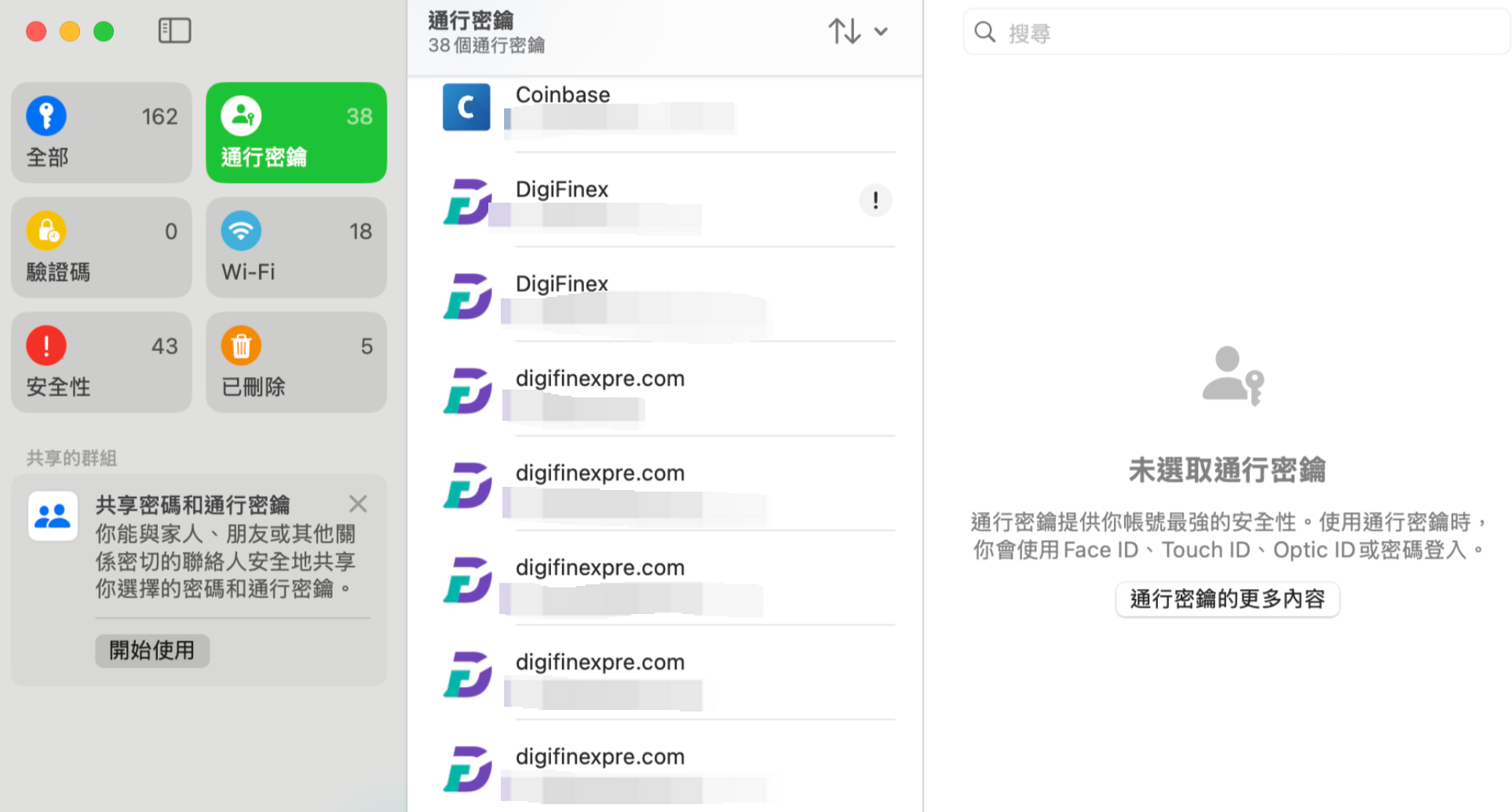Expand the sort menu chevron
The width and height of the screenshot is (1512, 812).
(x=881, y=31)
